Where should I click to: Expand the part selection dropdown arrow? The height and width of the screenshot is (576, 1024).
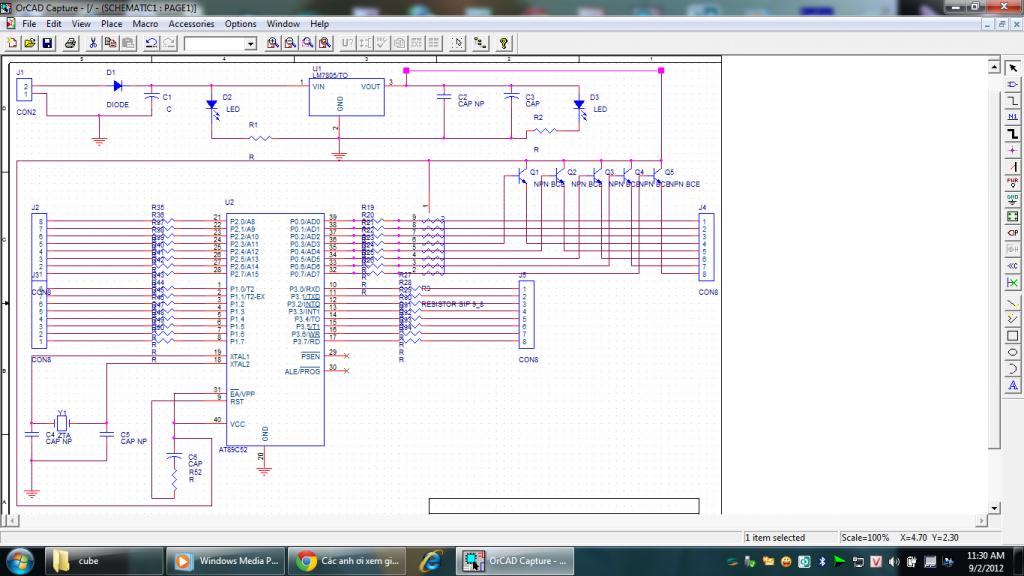point(250,44)
